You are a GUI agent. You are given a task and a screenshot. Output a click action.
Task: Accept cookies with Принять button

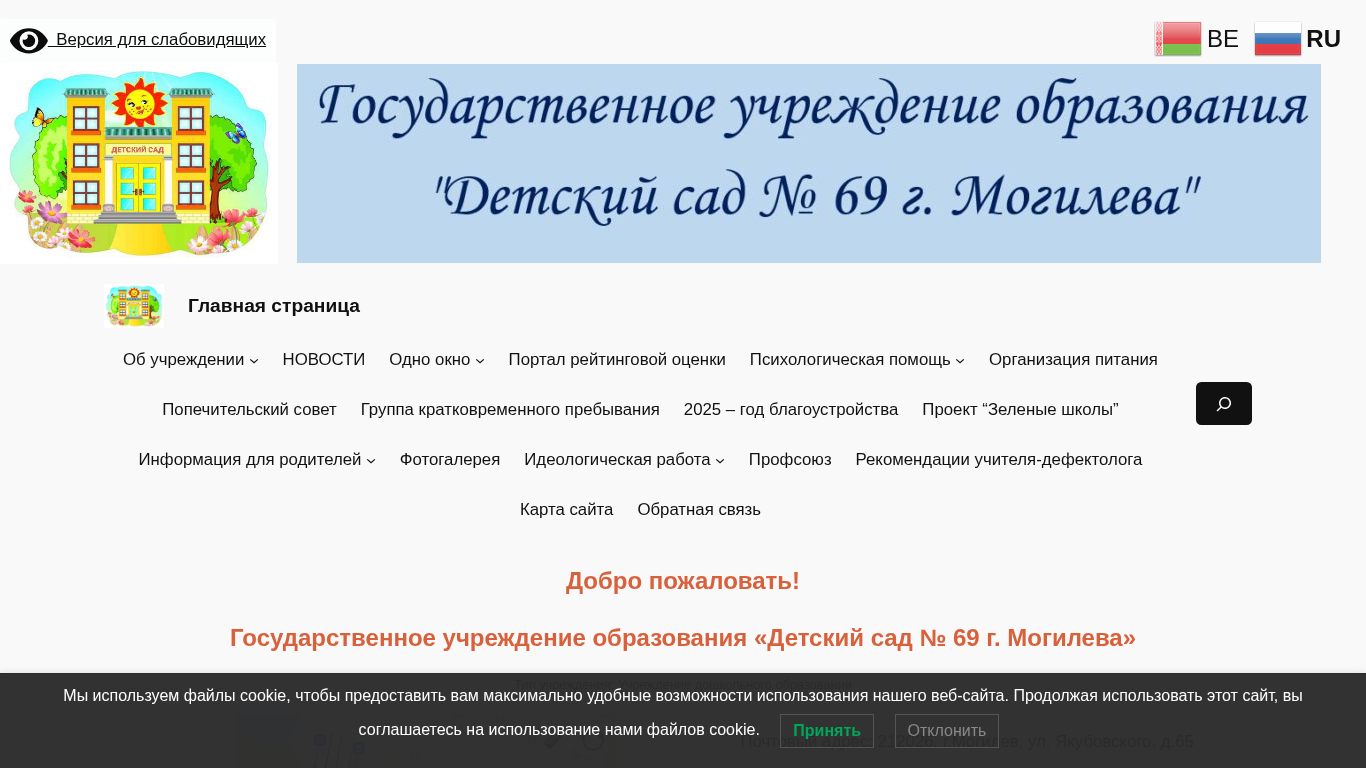[827, 731]
